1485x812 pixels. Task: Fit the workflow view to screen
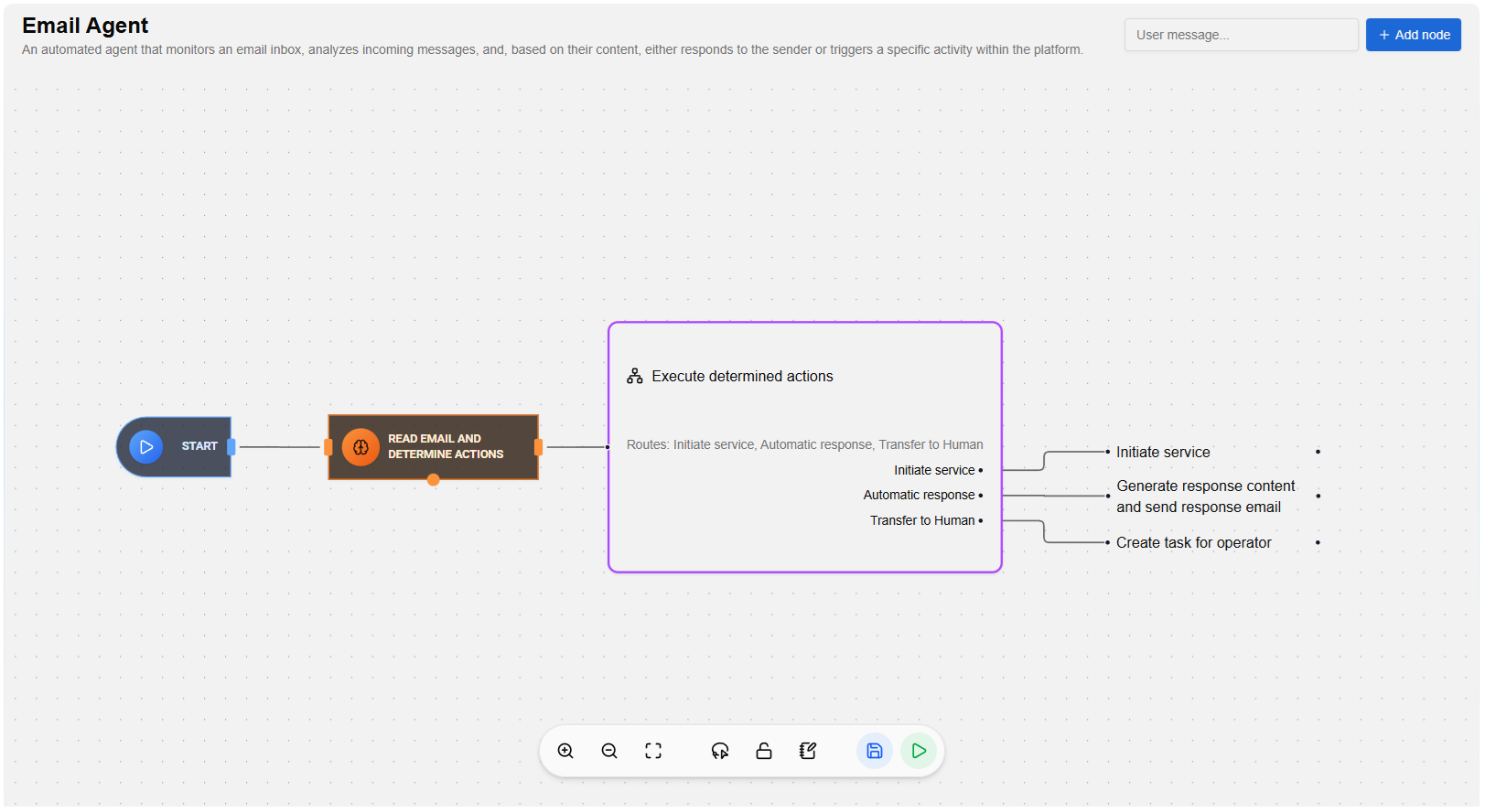coord(653,751)
